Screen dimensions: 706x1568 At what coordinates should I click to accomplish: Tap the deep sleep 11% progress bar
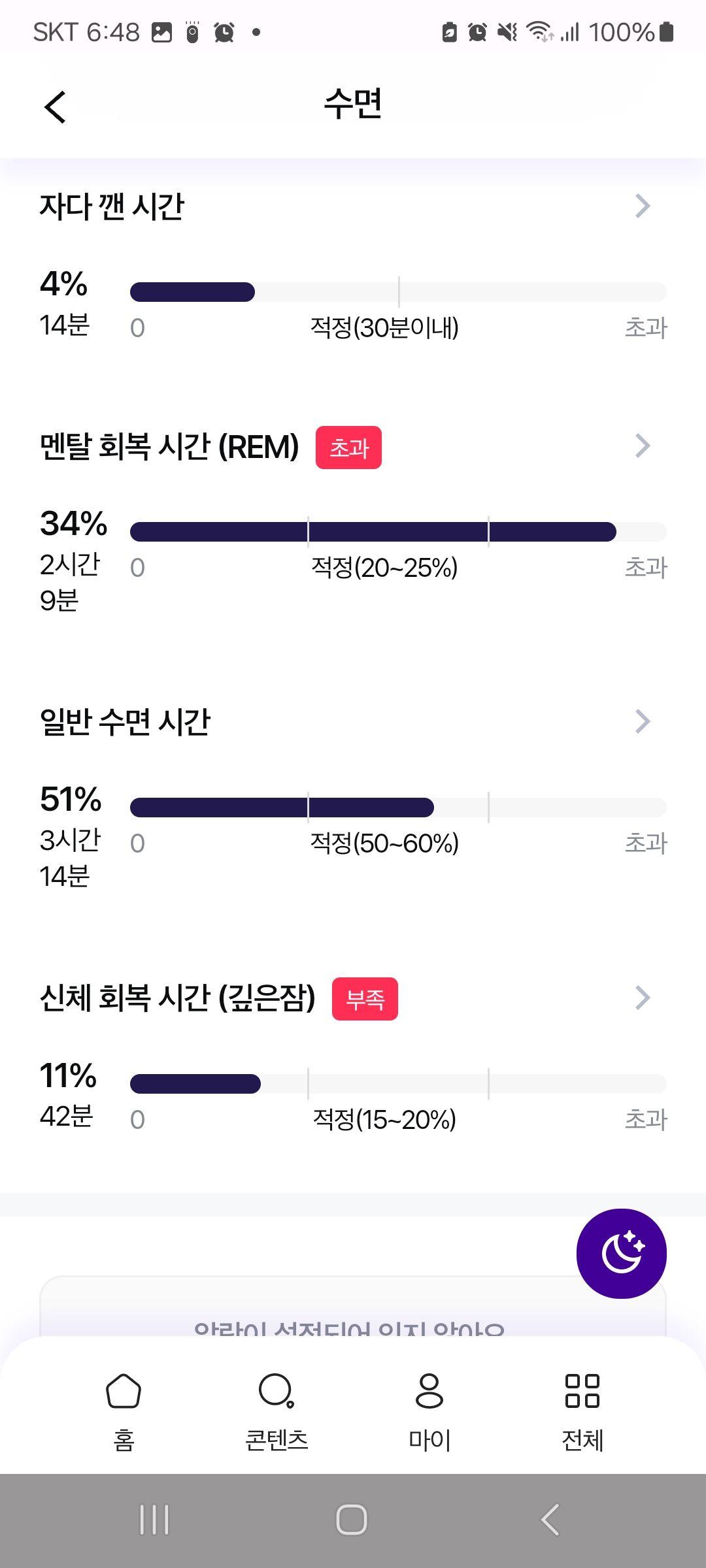[x=398, y=1084]
